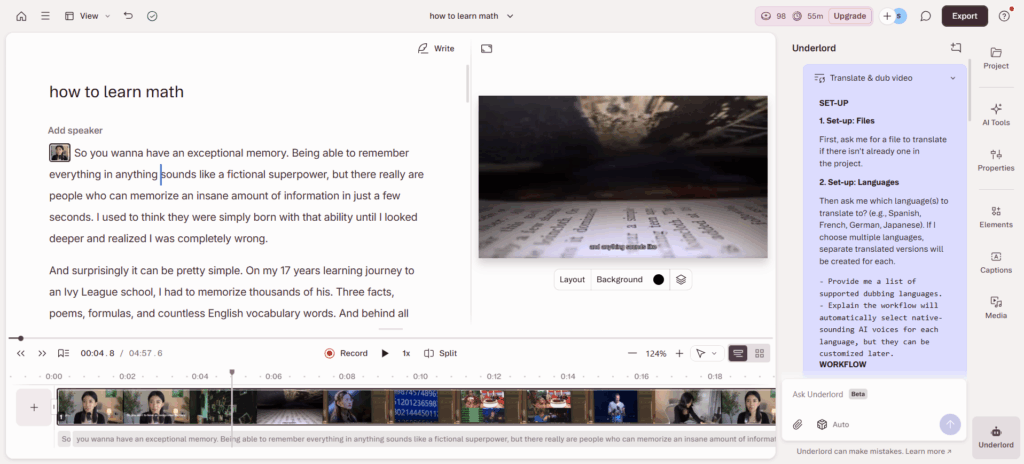Viewport: 1024px width, 464px height.
Task: Toggle the canvas aspect frame icon
Action: click(486, 48)
